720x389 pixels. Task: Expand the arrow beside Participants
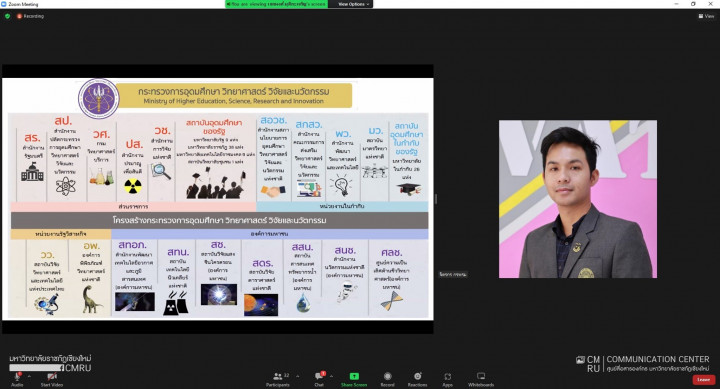pyautogui.click(x=298, y=376)
